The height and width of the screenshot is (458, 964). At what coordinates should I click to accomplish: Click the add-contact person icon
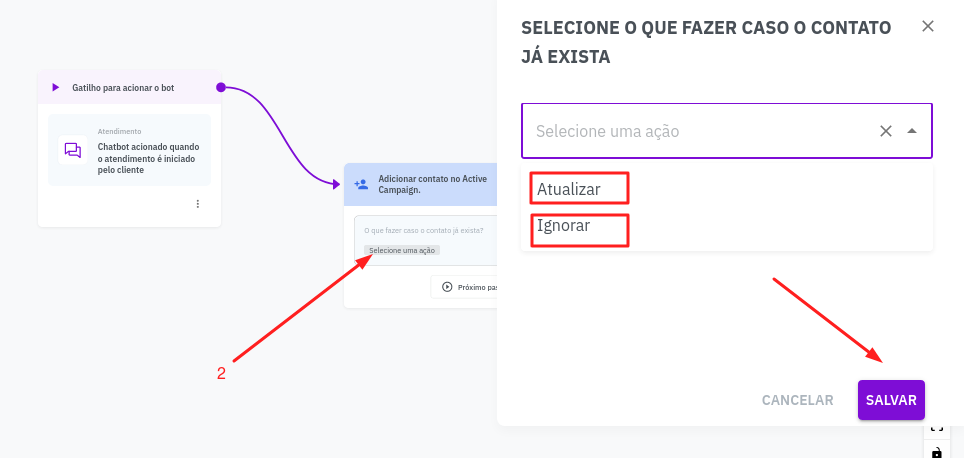pyautogui.click(x=361, y=184)
